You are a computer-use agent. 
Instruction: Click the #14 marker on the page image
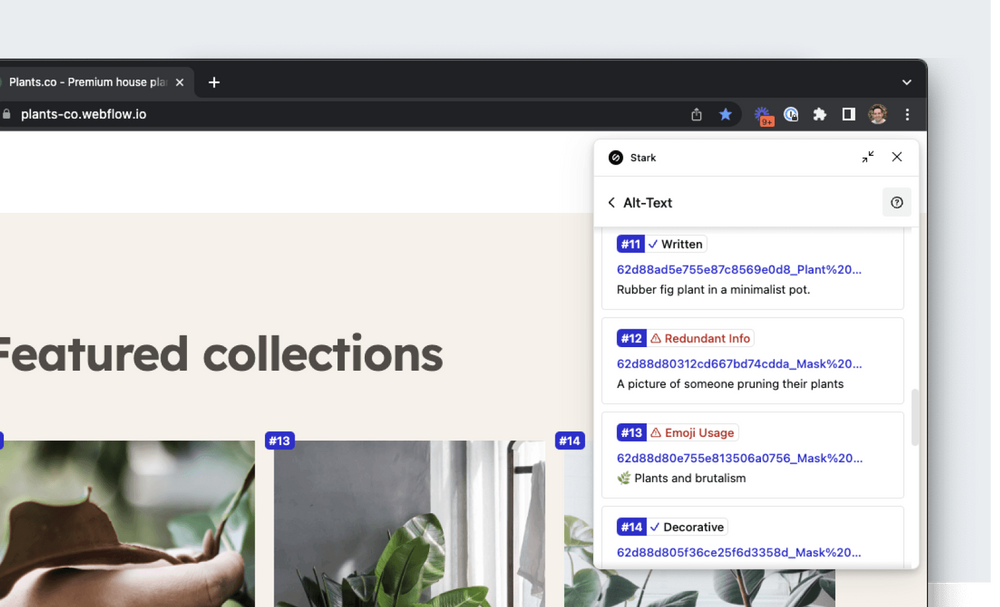[570, 441]
